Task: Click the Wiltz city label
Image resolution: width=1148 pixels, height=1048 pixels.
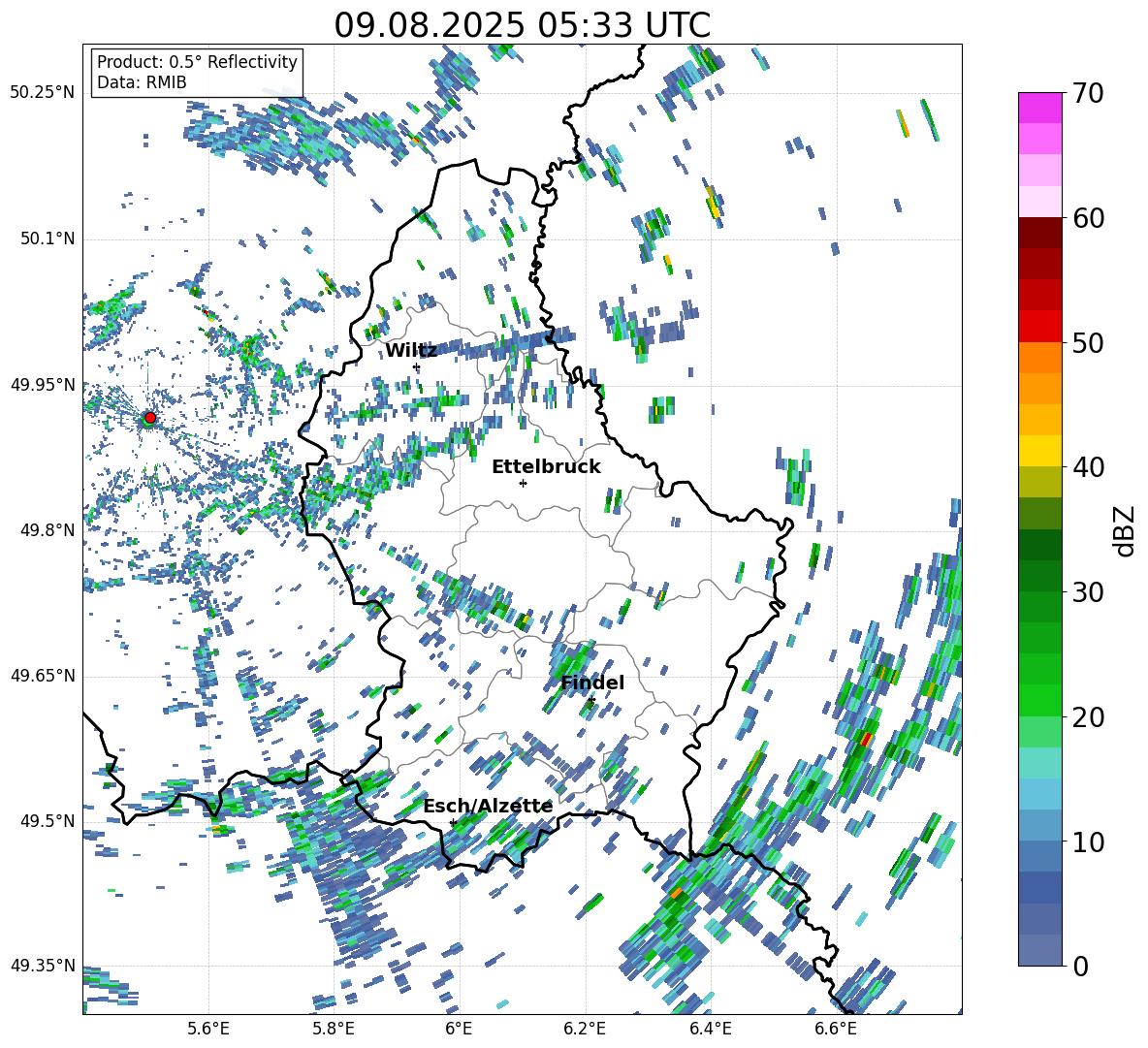Action: pos(411,351)
